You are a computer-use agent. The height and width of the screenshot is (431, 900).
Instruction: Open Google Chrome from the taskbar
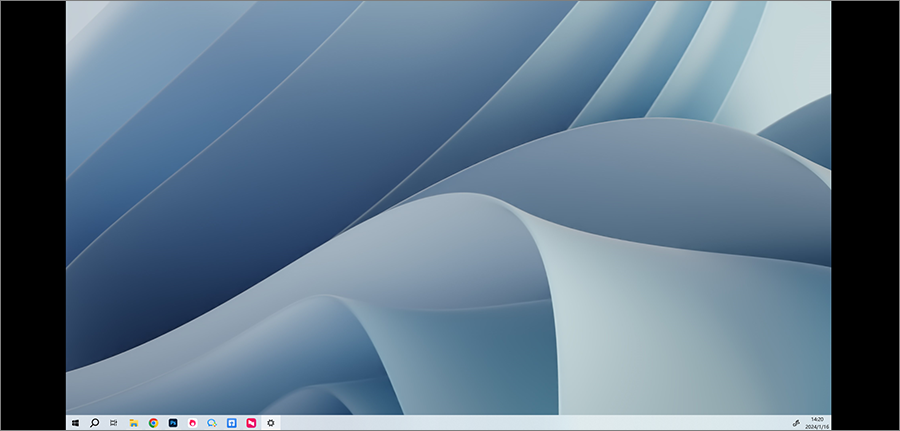tap(153, 423)
